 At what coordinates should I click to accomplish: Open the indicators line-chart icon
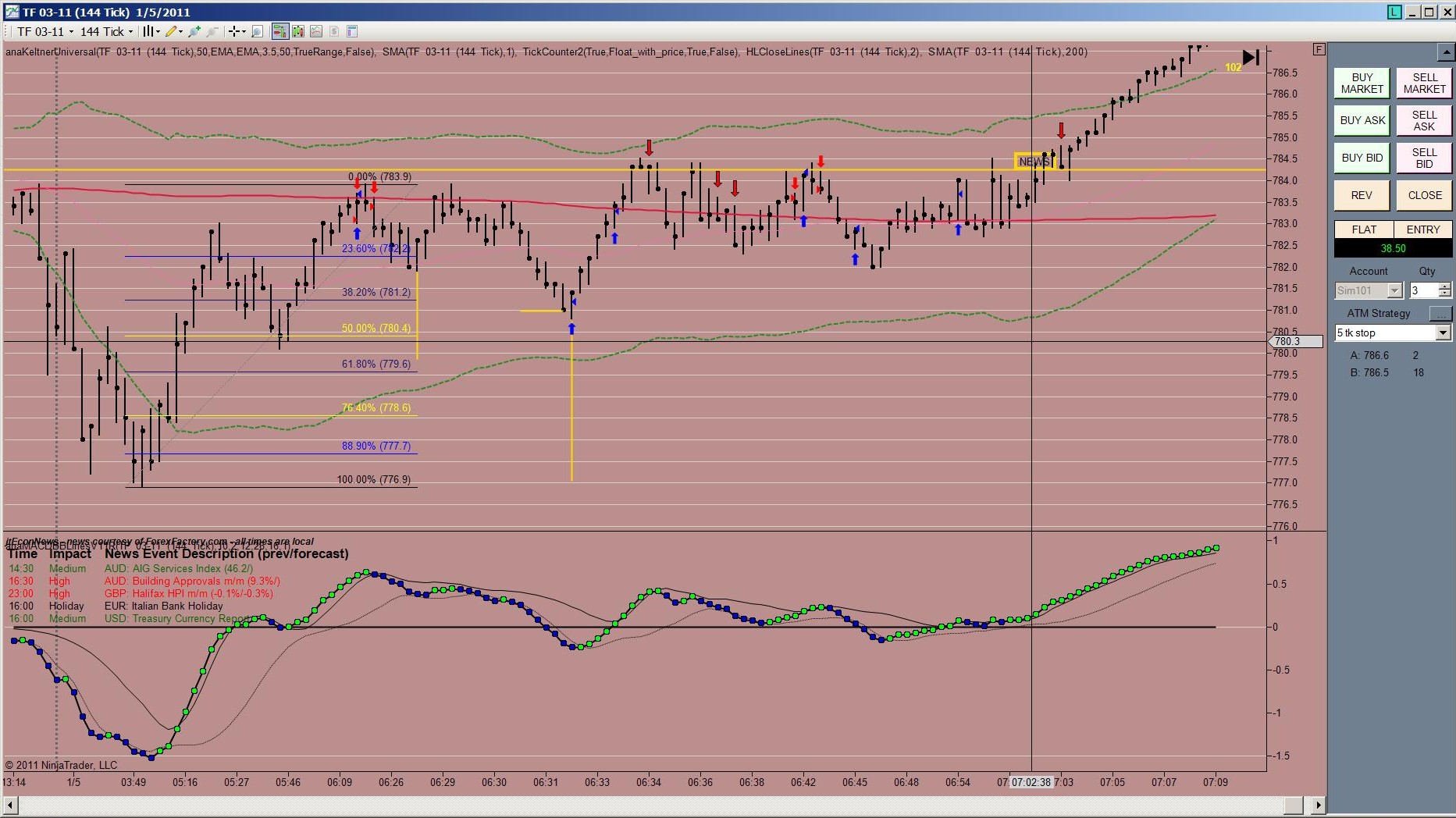(316, 31)
